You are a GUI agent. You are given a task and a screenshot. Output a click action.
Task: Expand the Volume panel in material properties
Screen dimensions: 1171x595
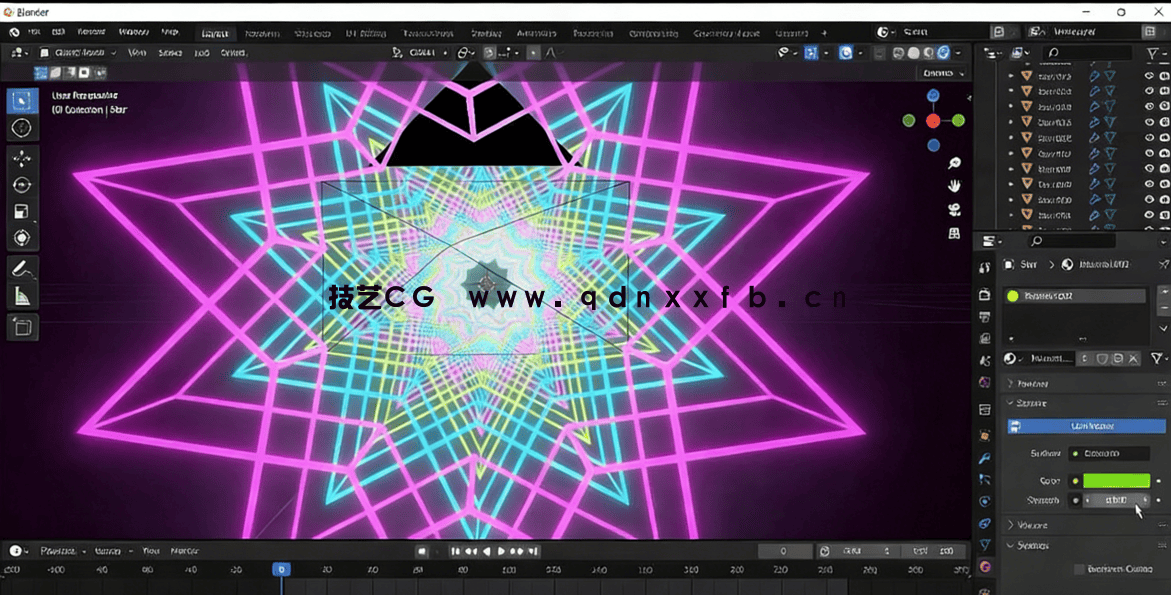click(x=1031, y=525)
